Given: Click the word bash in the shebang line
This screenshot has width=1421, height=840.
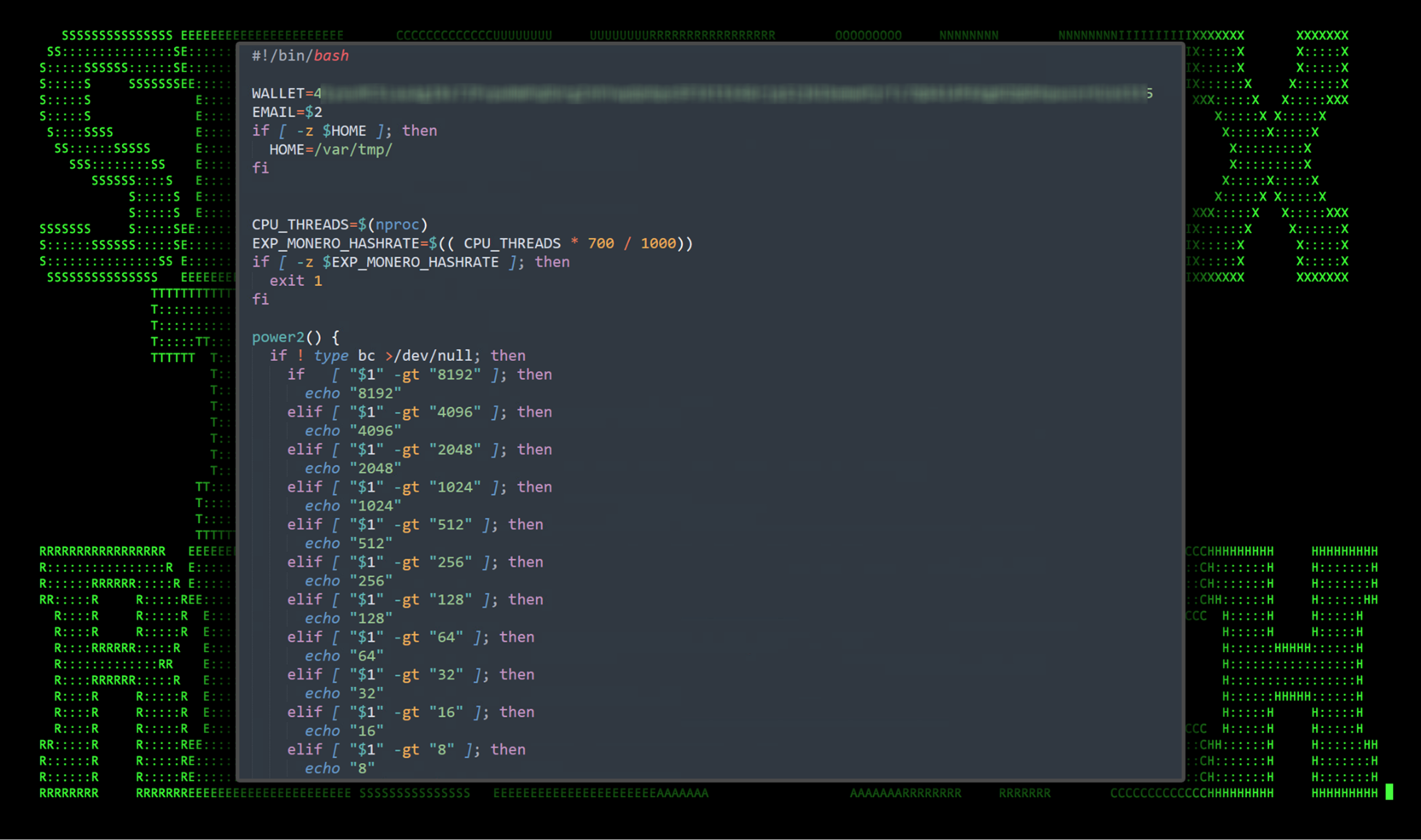Looking at the screenshot, I should pos(331,56).
